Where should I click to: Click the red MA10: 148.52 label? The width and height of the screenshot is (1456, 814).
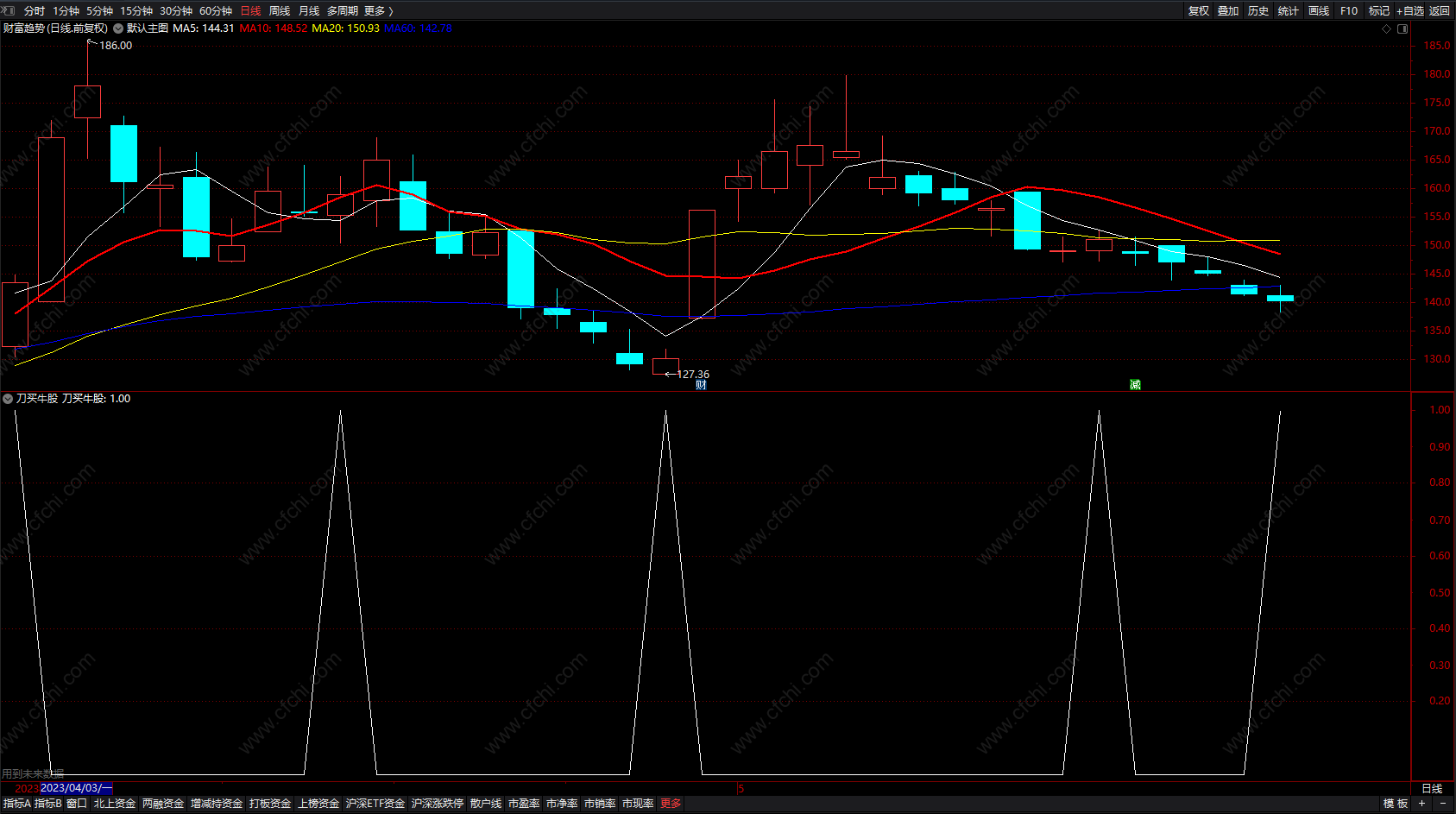pyautogui.click(x=274, y=28)
